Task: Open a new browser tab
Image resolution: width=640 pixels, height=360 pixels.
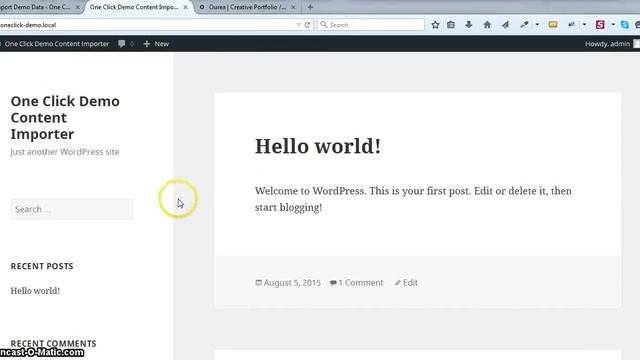Action: tap(310, 7)
